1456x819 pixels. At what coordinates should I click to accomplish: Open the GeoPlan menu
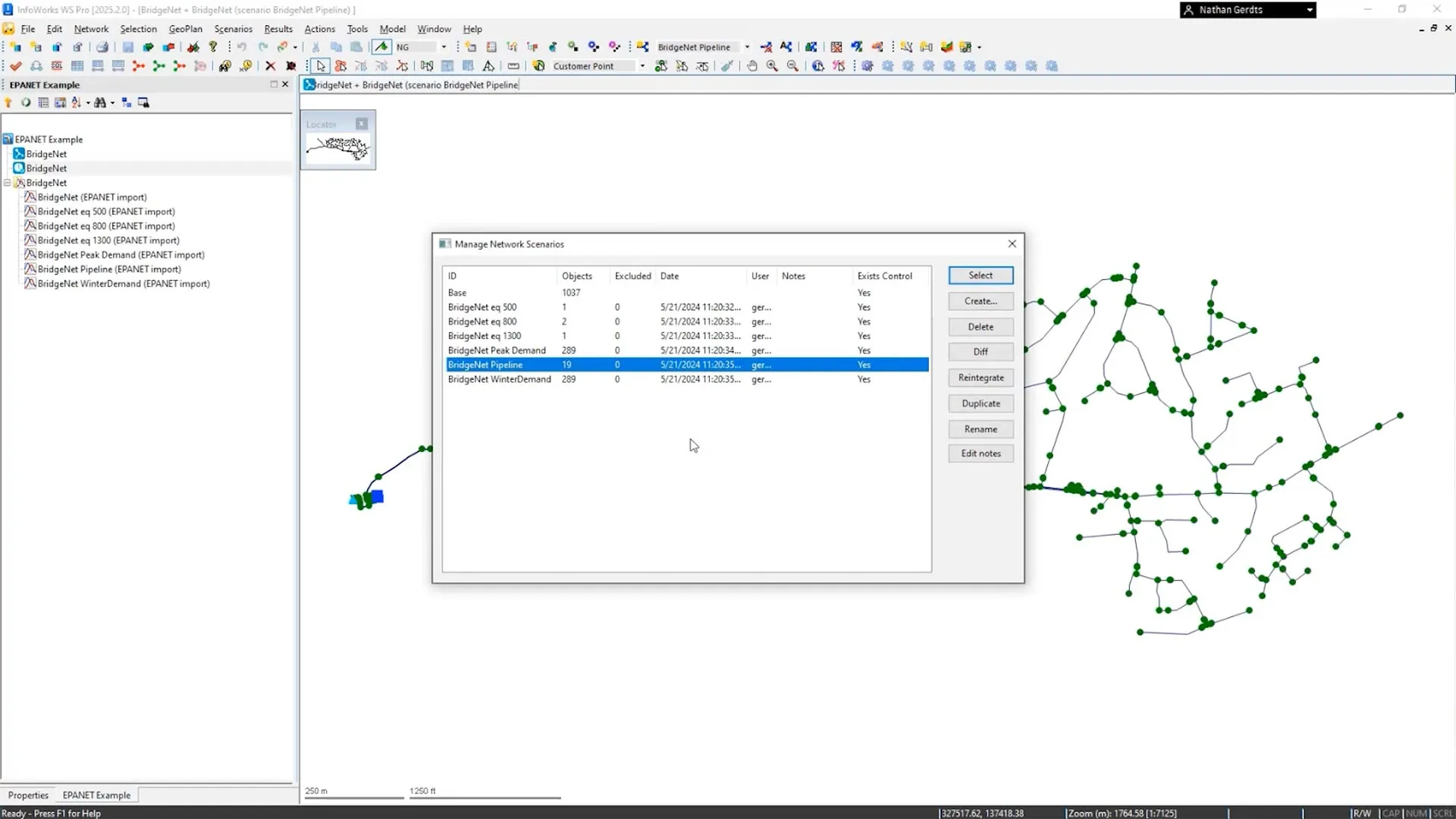pyautogui.click(x=185, y=29)
